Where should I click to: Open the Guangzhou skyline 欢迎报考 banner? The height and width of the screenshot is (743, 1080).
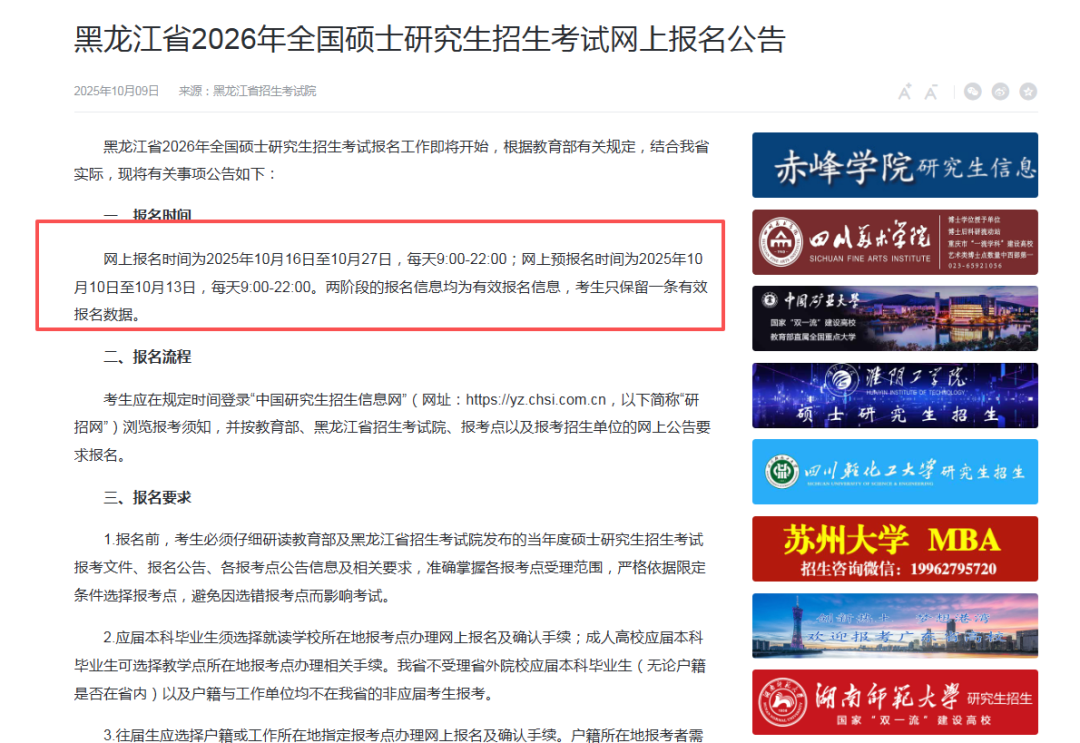coord(895,625)
